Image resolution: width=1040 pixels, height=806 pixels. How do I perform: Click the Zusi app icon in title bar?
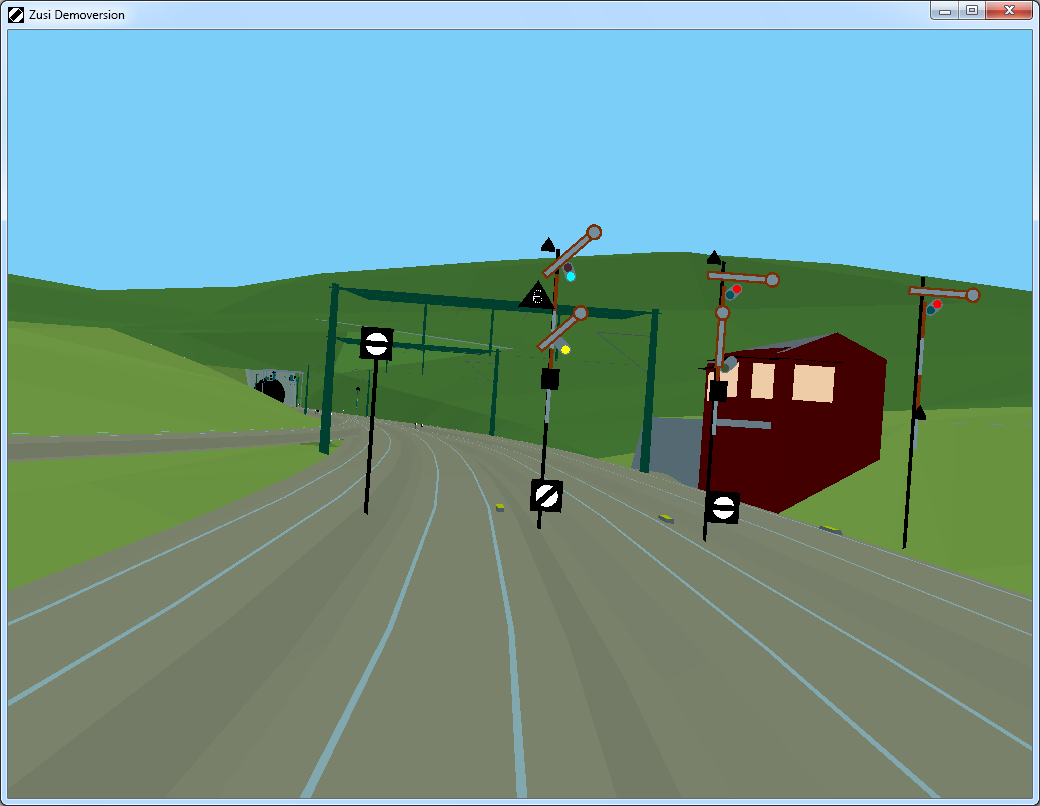coord(16,14)
